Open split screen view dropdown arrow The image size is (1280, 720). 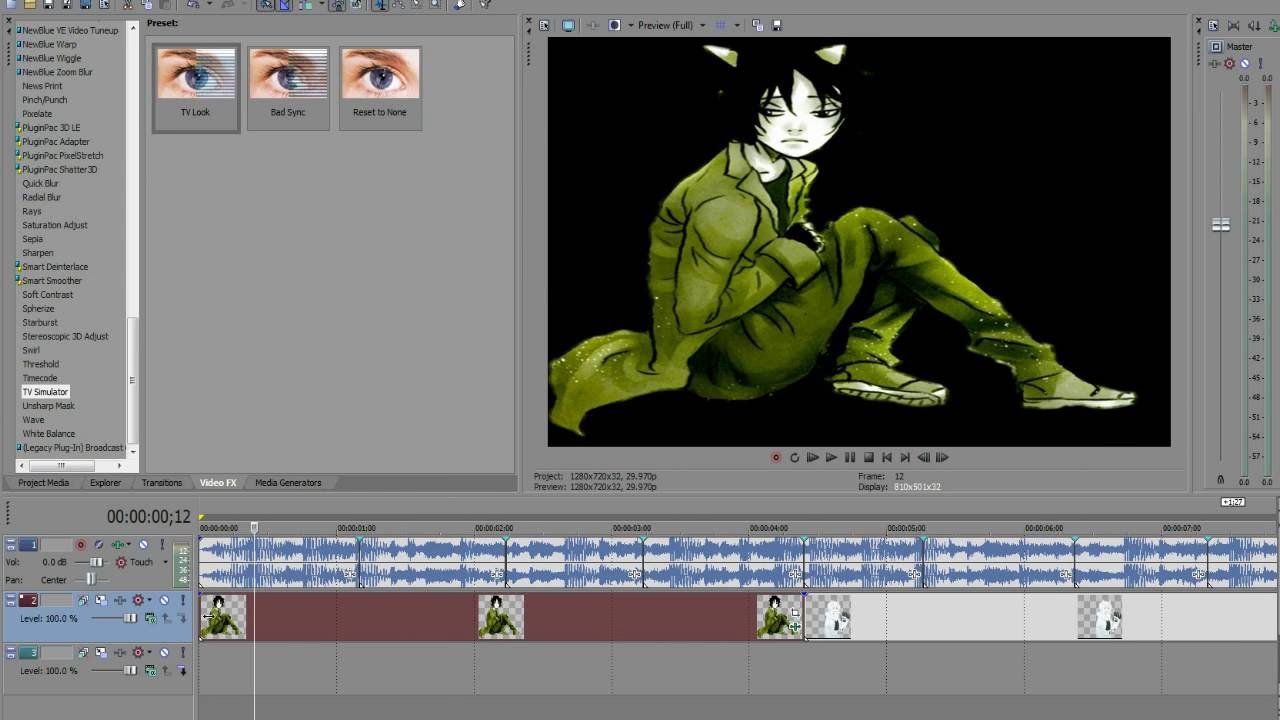(x=630, y=25)
